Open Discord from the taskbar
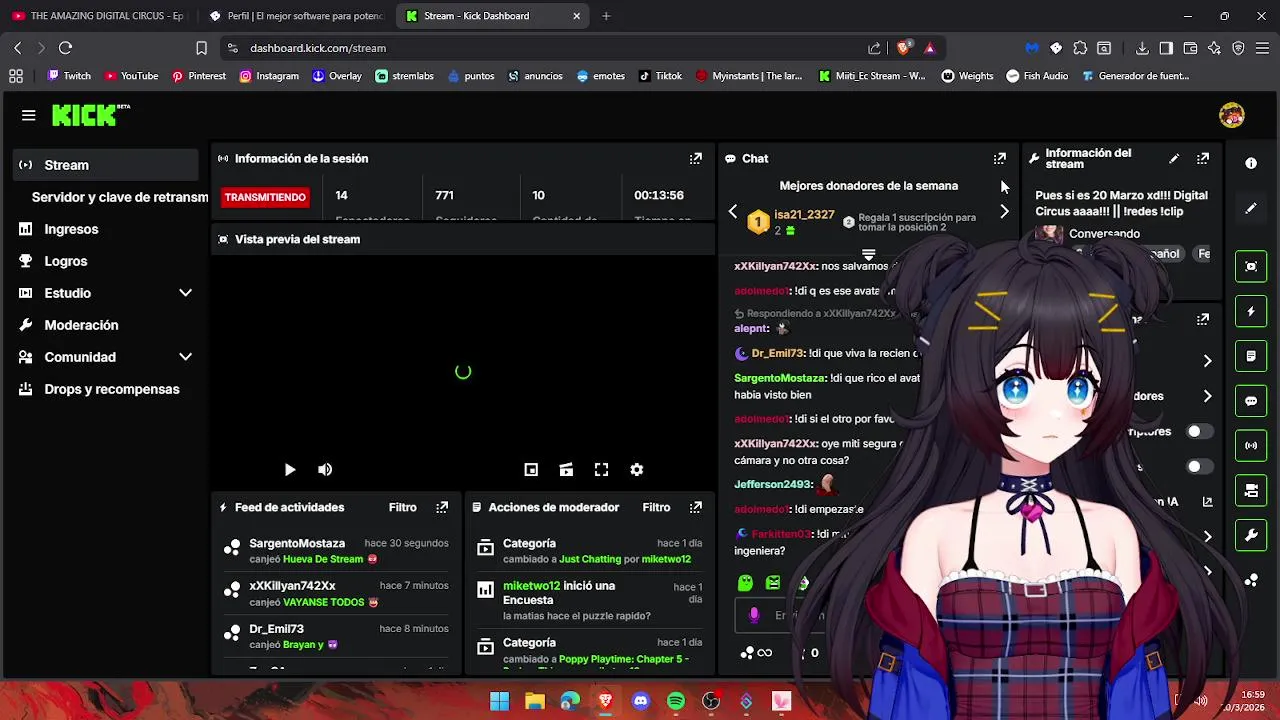 pyautogui.click(x=641, y=701)
